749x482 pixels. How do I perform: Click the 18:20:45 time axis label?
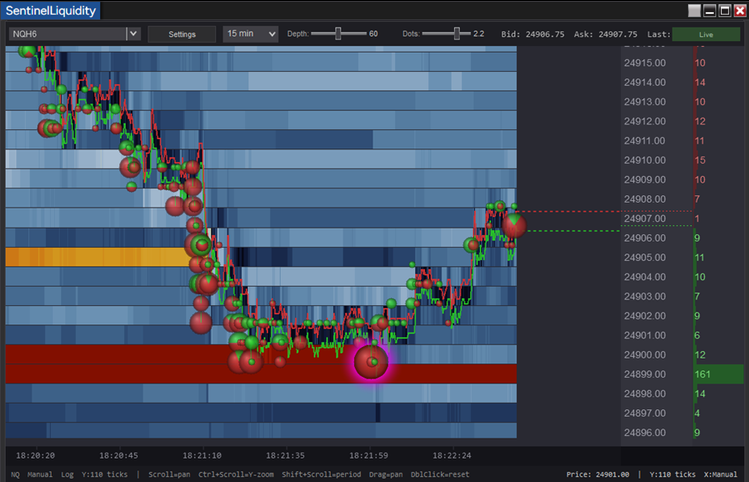(118, 456)
